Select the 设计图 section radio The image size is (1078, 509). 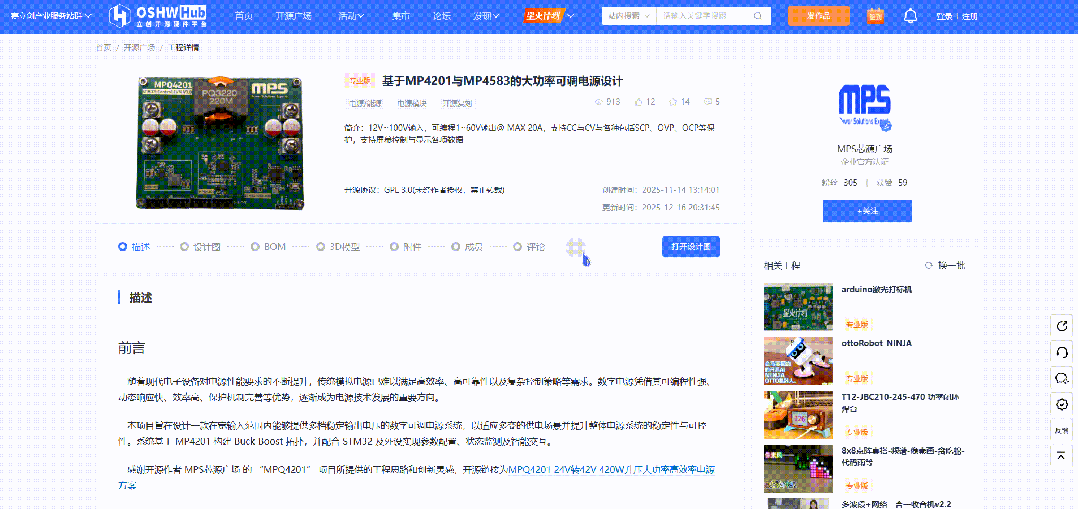coord(185,247)
